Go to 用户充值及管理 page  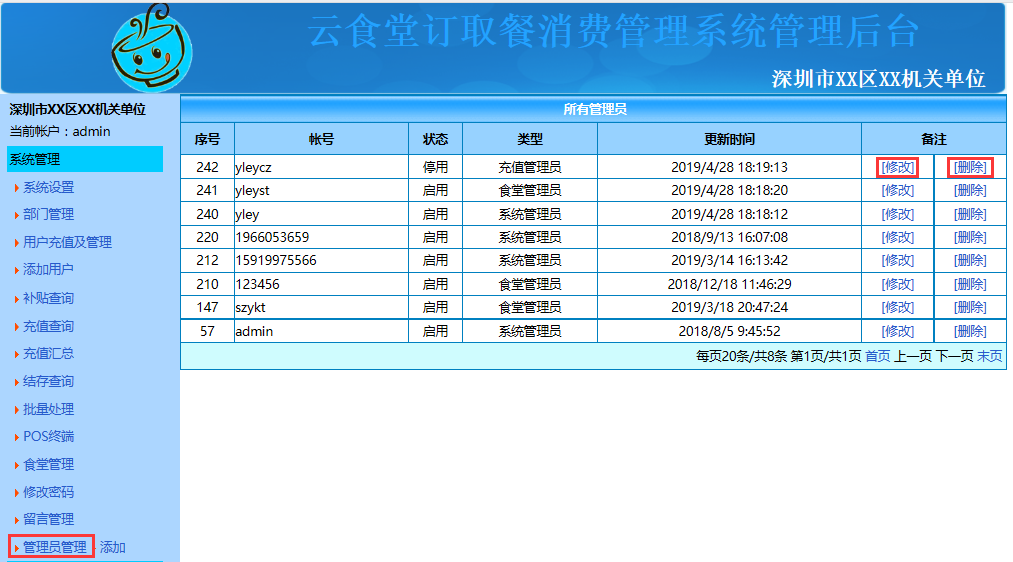tap(67, 242)
